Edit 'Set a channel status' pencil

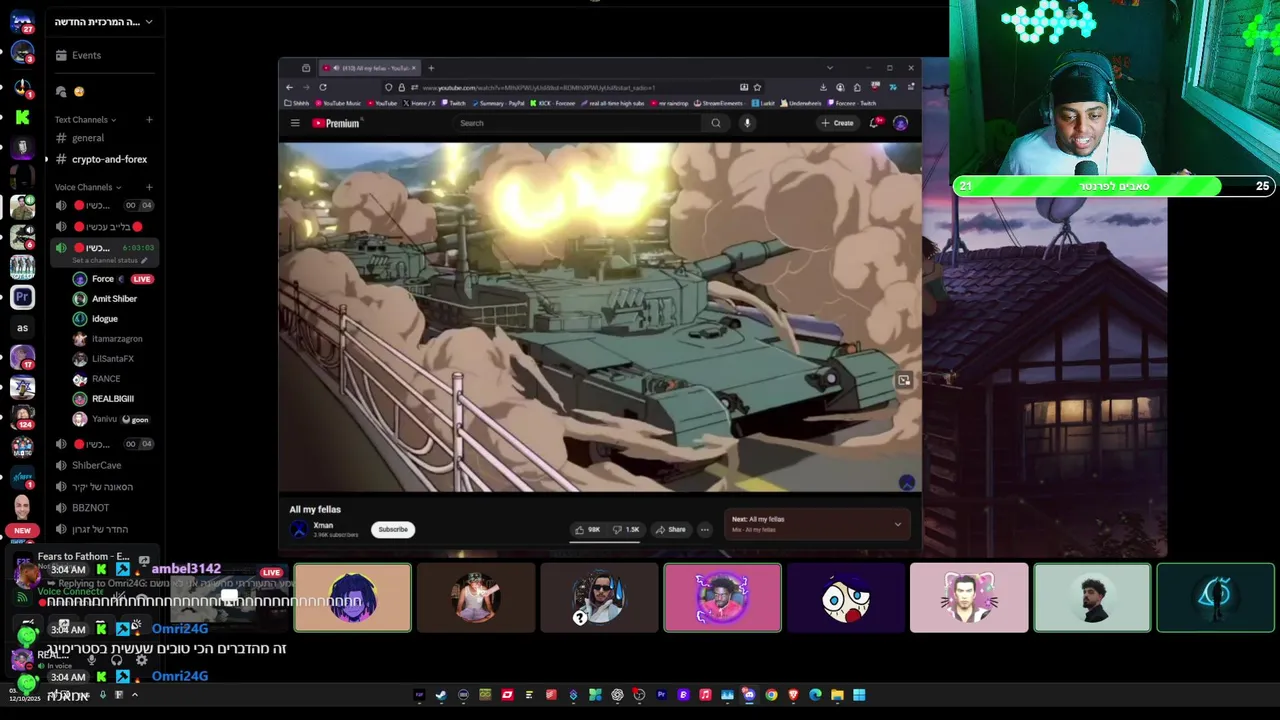point(144,260)
